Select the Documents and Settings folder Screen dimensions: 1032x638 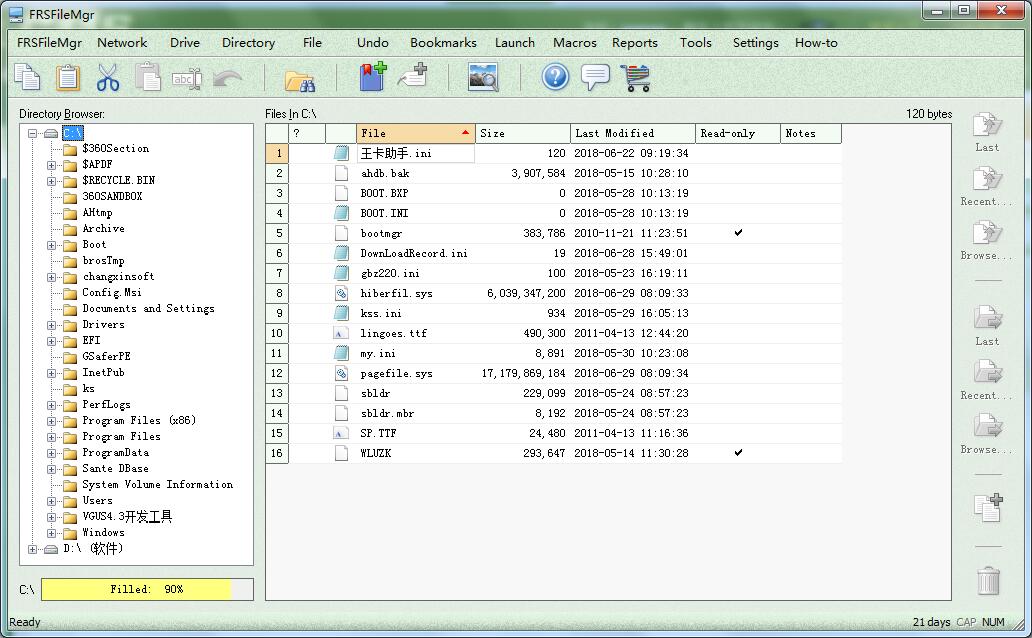tap(148, 308)
